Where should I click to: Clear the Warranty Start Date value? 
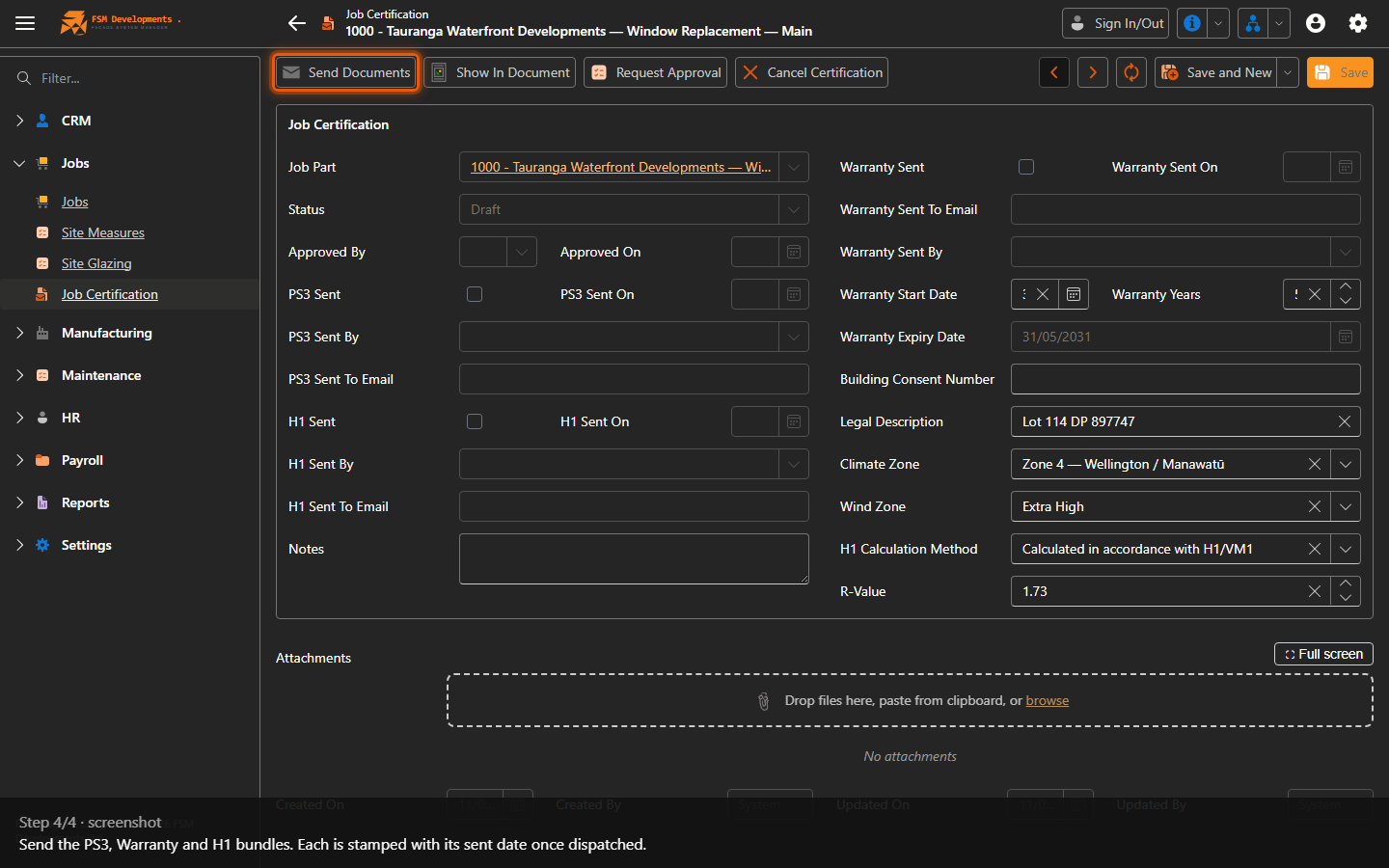pyautogui.click(x=1043, y=294)
